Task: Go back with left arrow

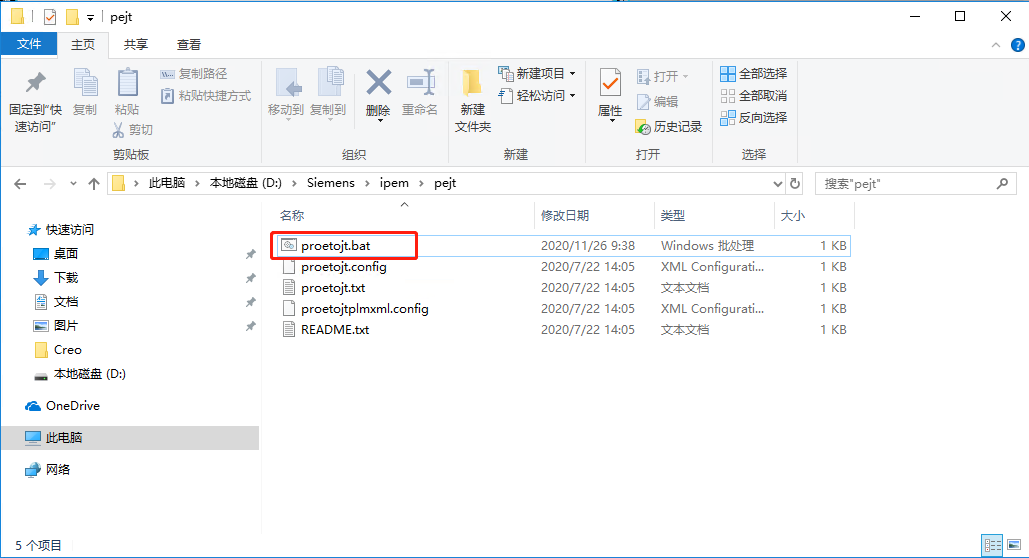Action: 20,184
